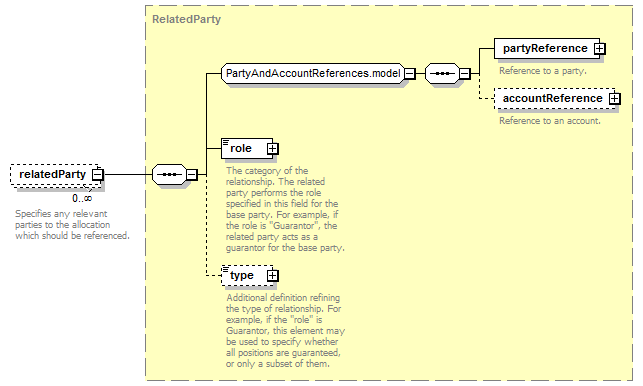Click the 0..∞ cardinality label
This screenshot has height=386, width=643.
coord(82,199)
